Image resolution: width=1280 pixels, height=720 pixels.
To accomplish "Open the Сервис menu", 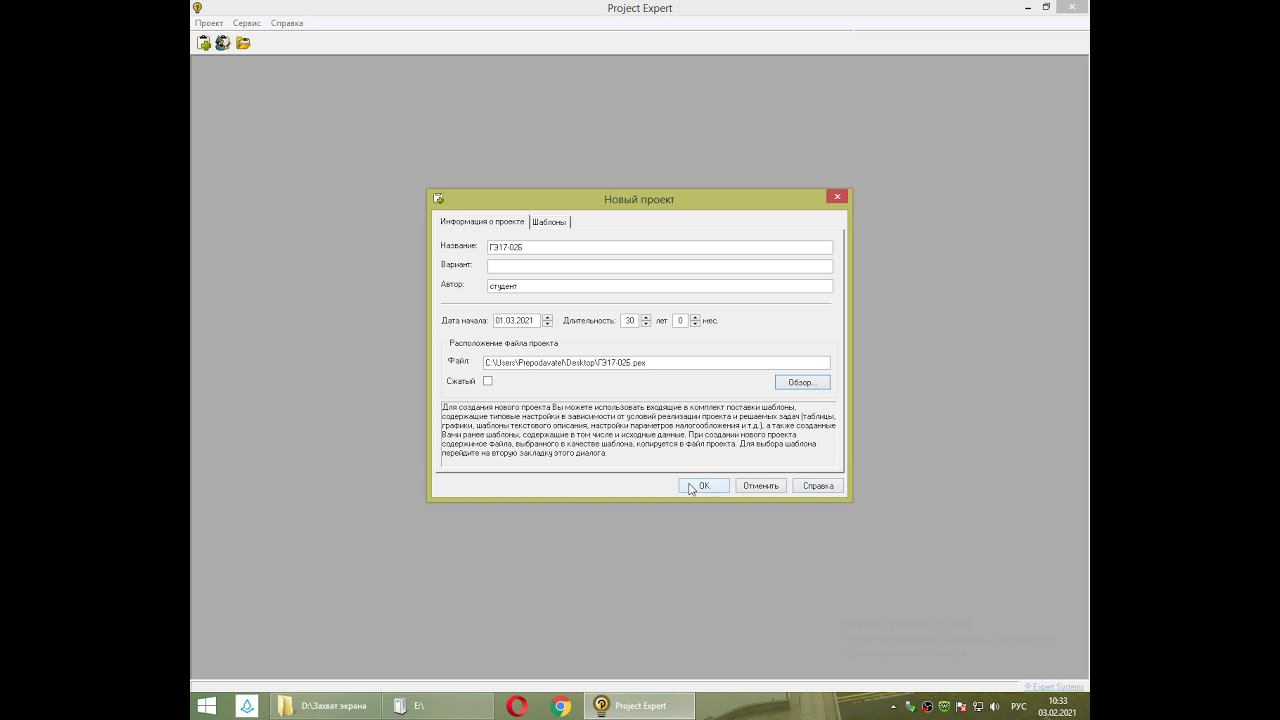I will coord(247,23).
